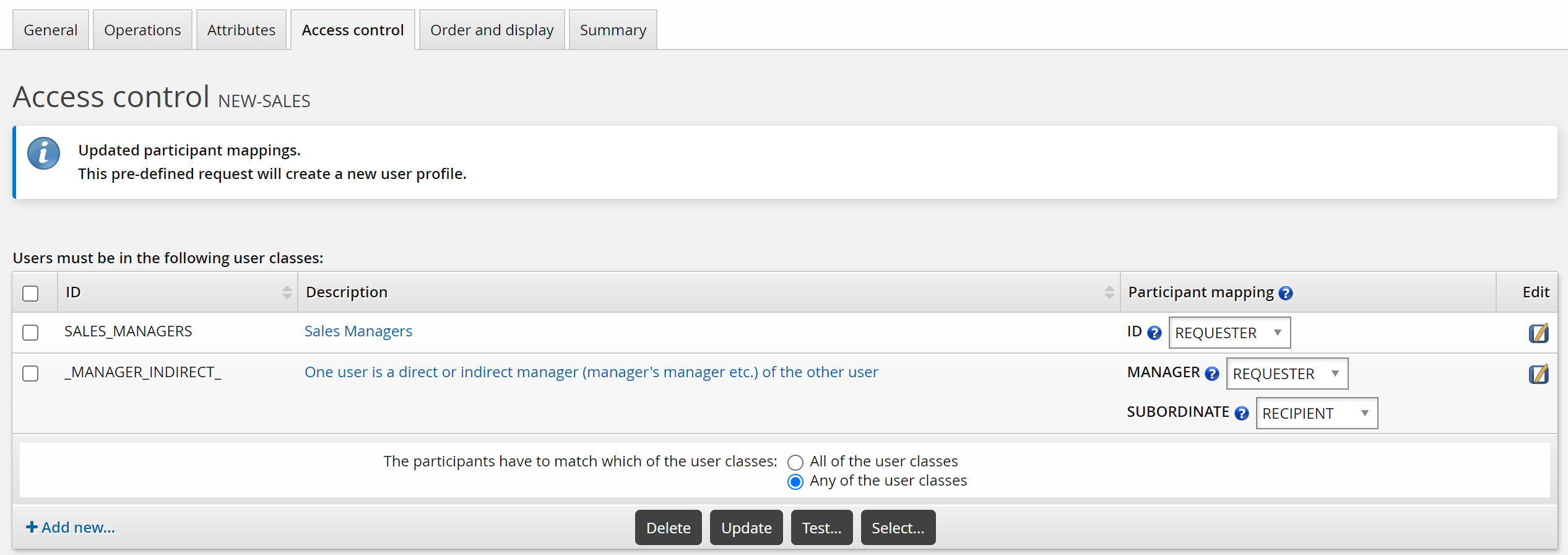Open the MANAGER participant mapping dropdown
This screenshot has height=555, width=1568.
pos(1286,374)
